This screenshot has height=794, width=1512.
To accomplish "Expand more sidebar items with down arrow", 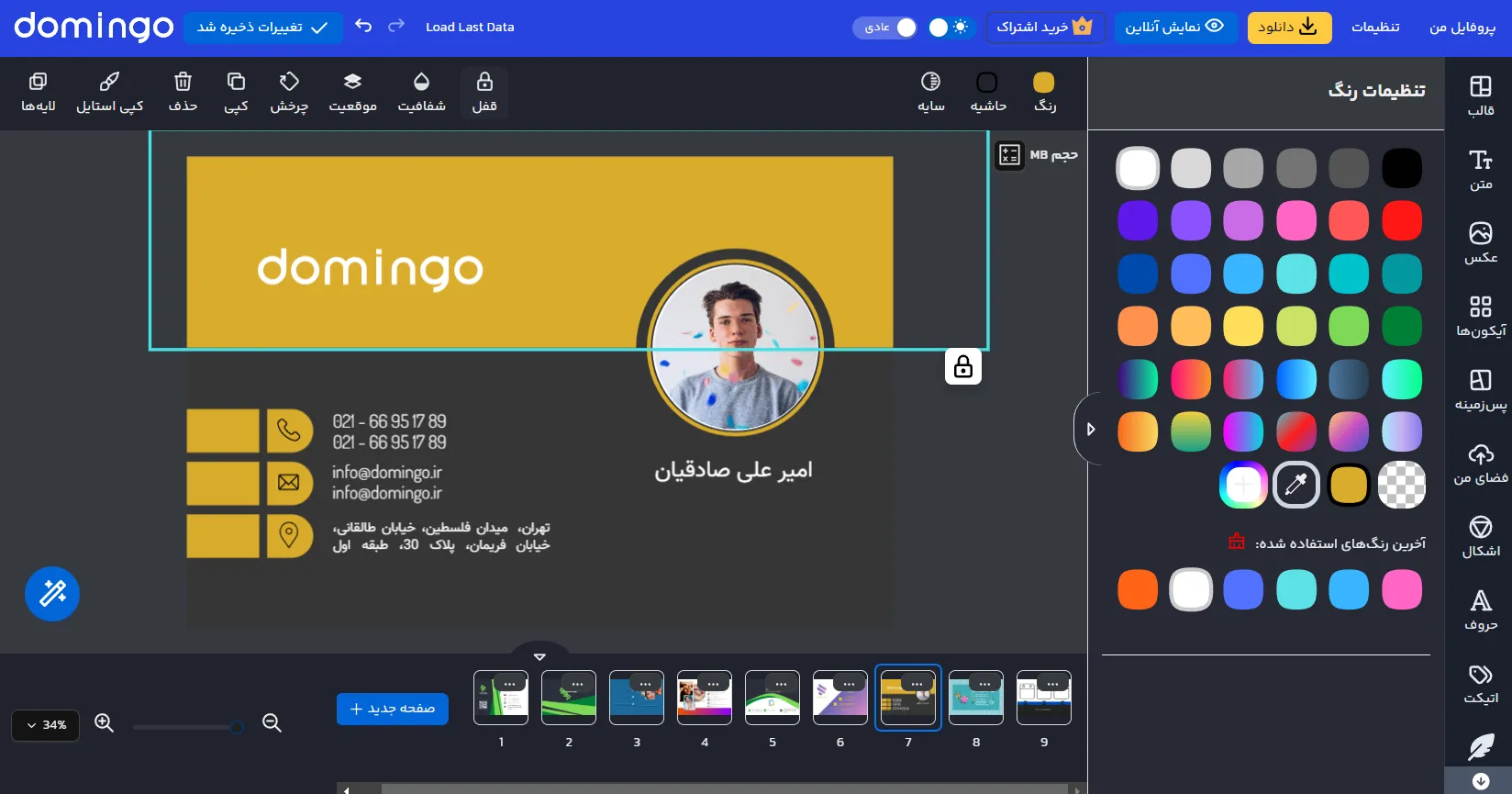I will [1480, 781].
